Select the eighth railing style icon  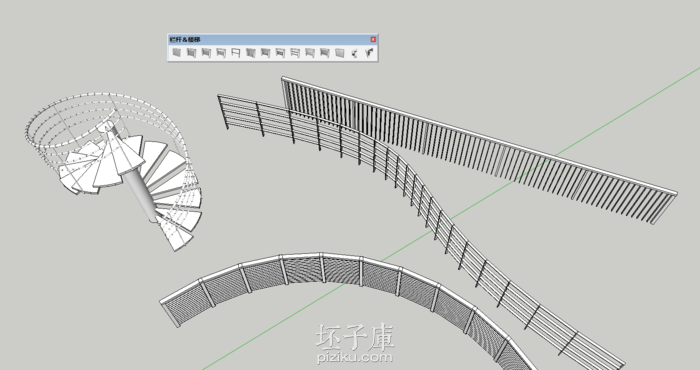(x=280, y=53)
